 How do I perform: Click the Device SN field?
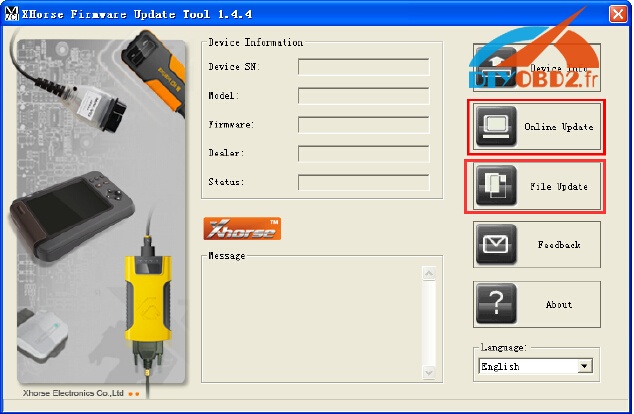click(x=363, y=67)
